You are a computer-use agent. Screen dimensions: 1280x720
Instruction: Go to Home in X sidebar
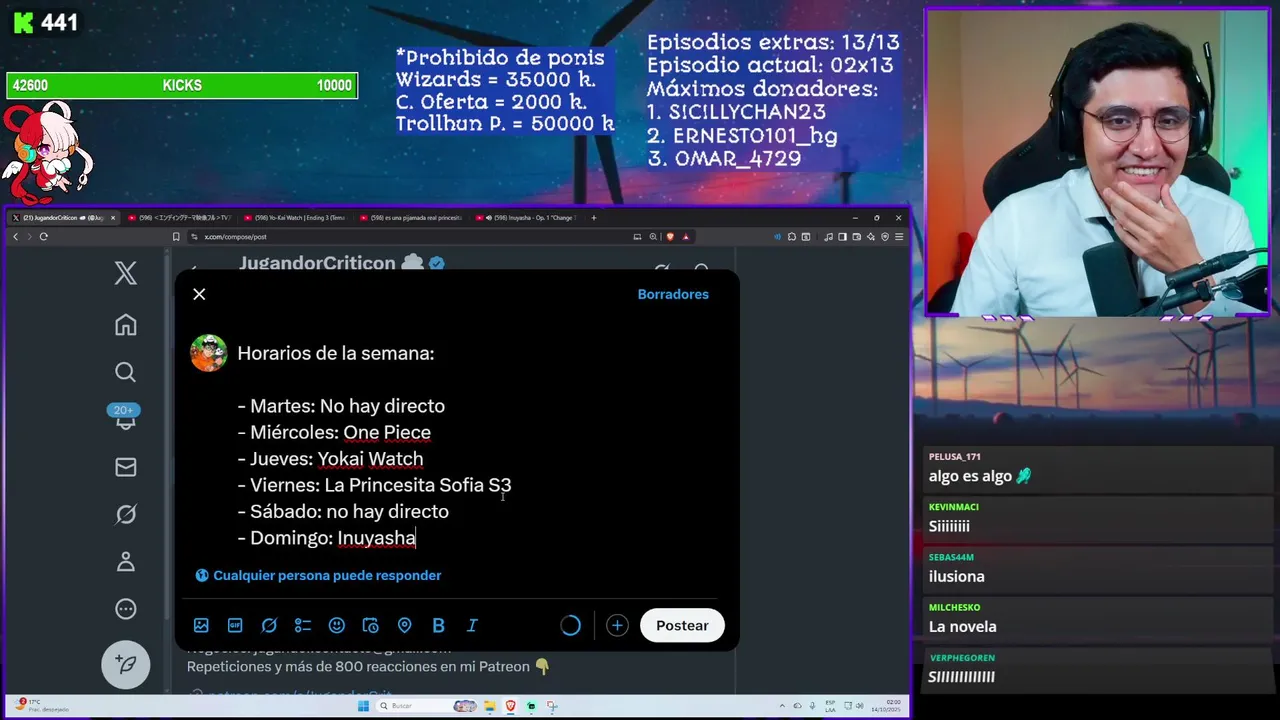coord(125,325)
